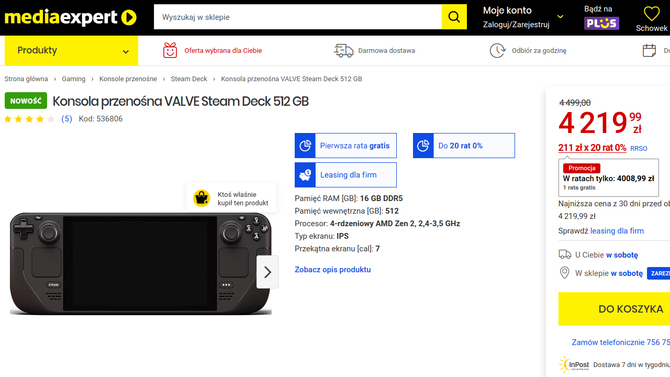The height and width of the screenshot is (377, 670).
Task: Click the PLUS badge icon
Action: click(601, 23)
